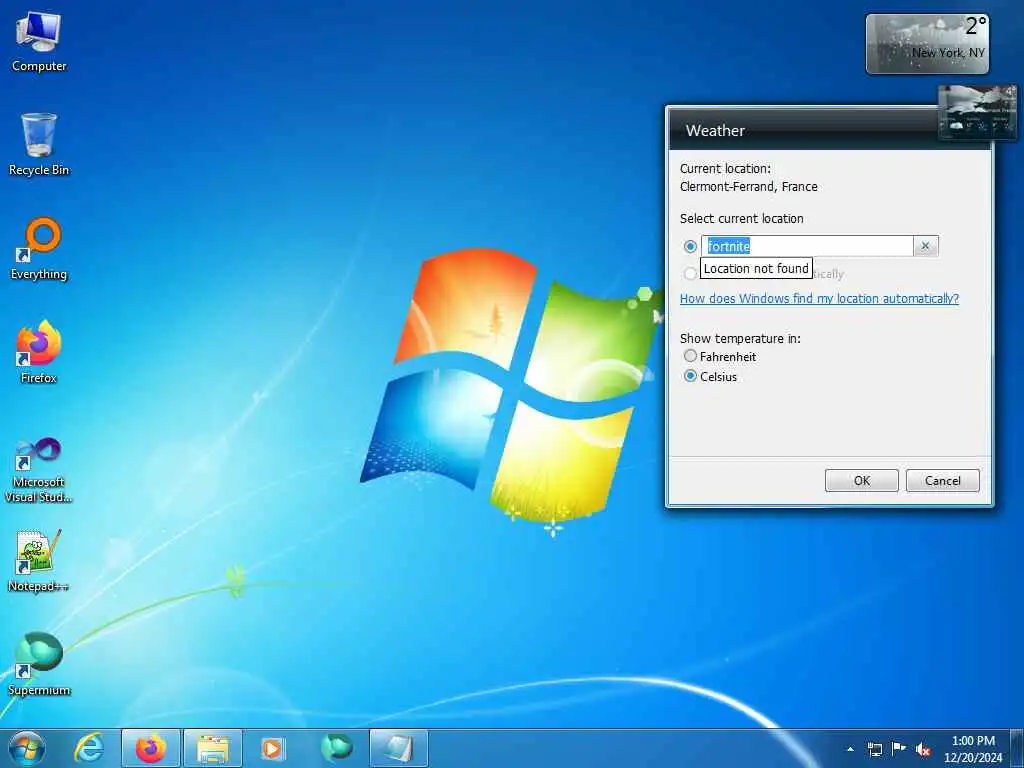The width and height of the screenshot is (1024, 768).
Task: Switch to Firefox in the taskbar
Action: point(150,748)
